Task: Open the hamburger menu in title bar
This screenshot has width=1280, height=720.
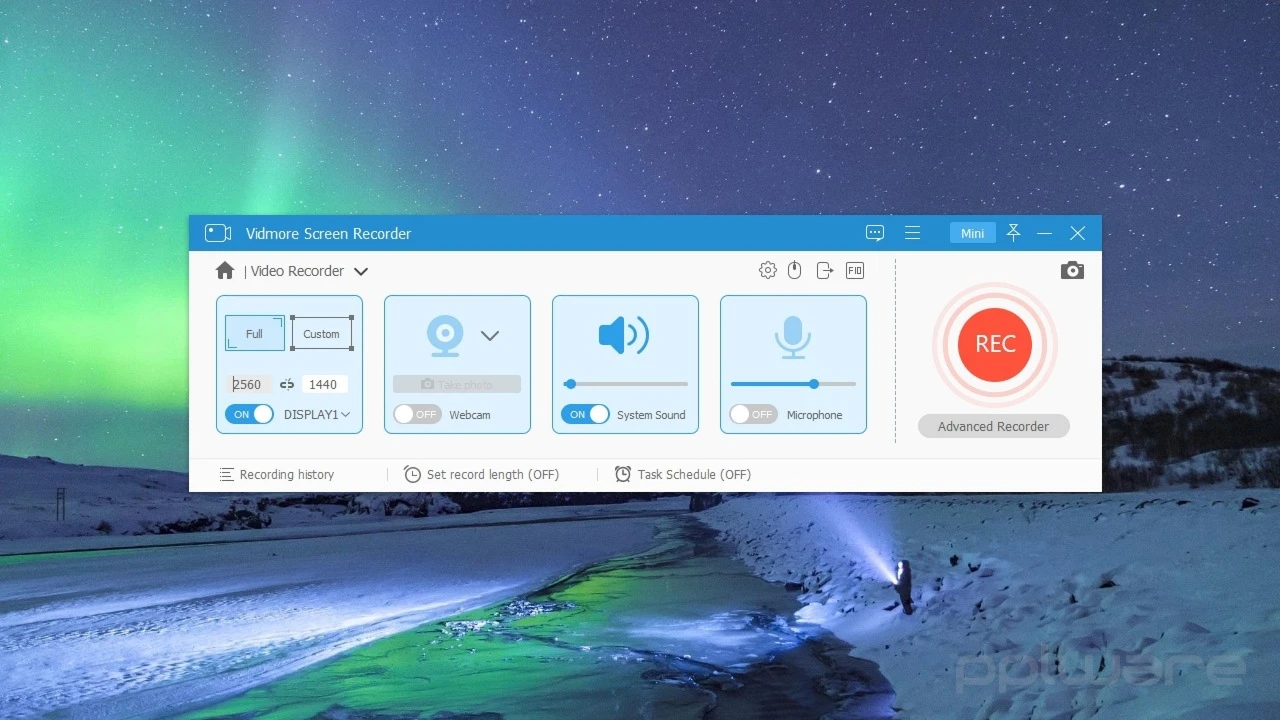Action: click(x=912, y=233)
